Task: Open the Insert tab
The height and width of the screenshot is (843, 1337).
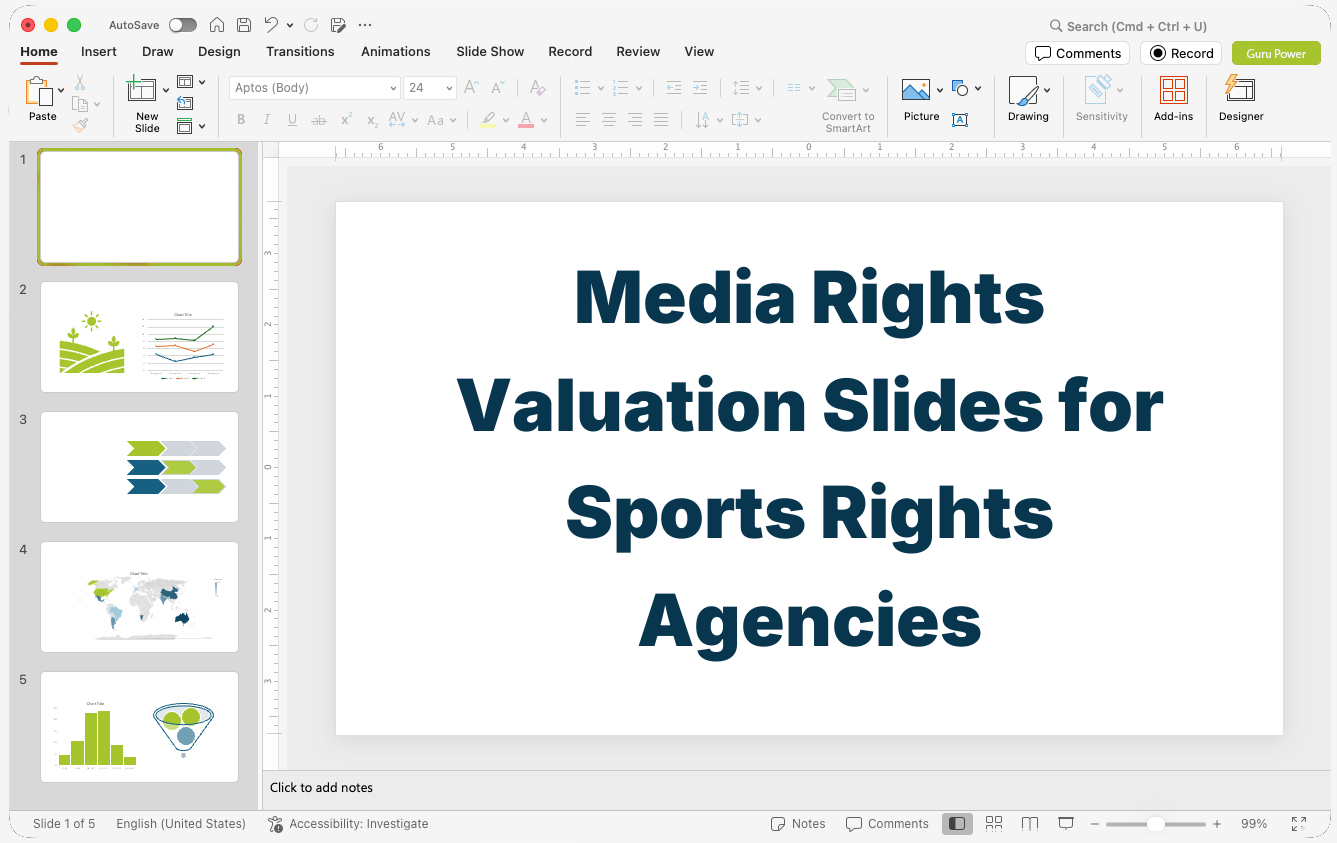Action: tap(99, 52)
